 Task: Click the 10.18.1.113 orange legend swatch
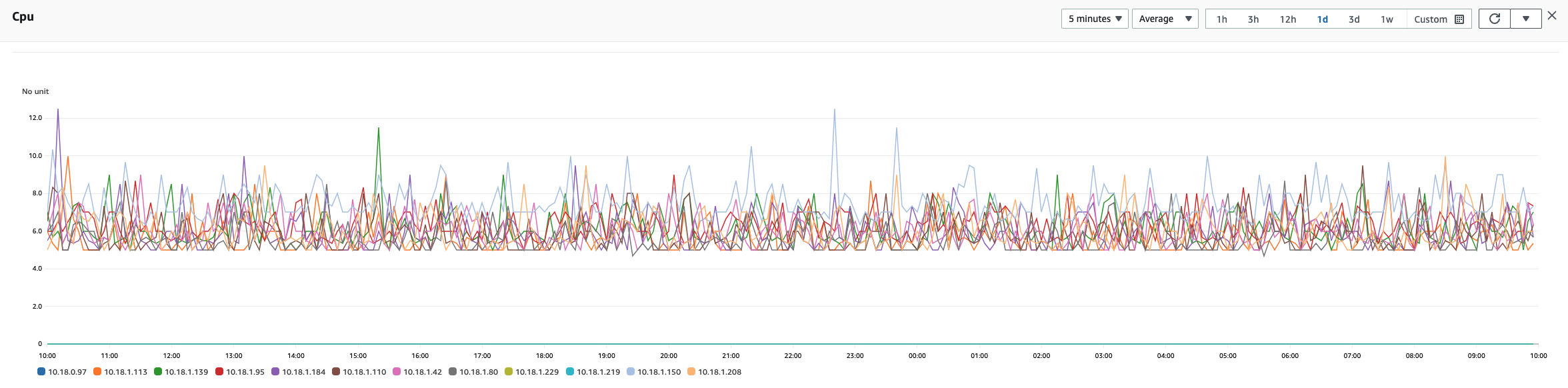pos(97,371)
